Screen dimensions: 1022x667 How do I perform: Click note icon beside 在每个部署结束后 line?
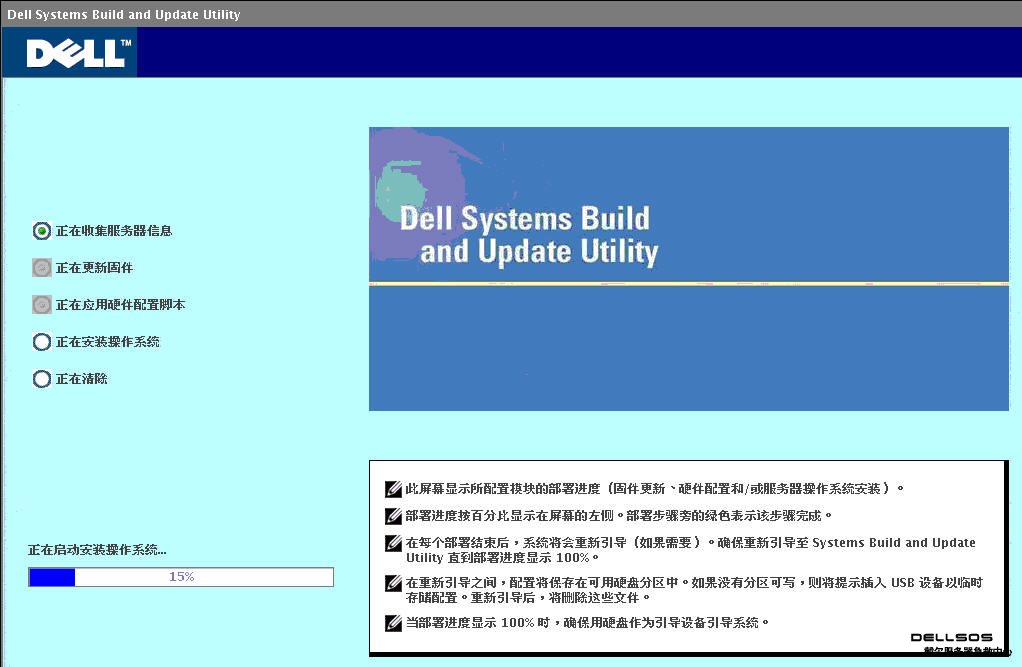(x=393, y=543)
